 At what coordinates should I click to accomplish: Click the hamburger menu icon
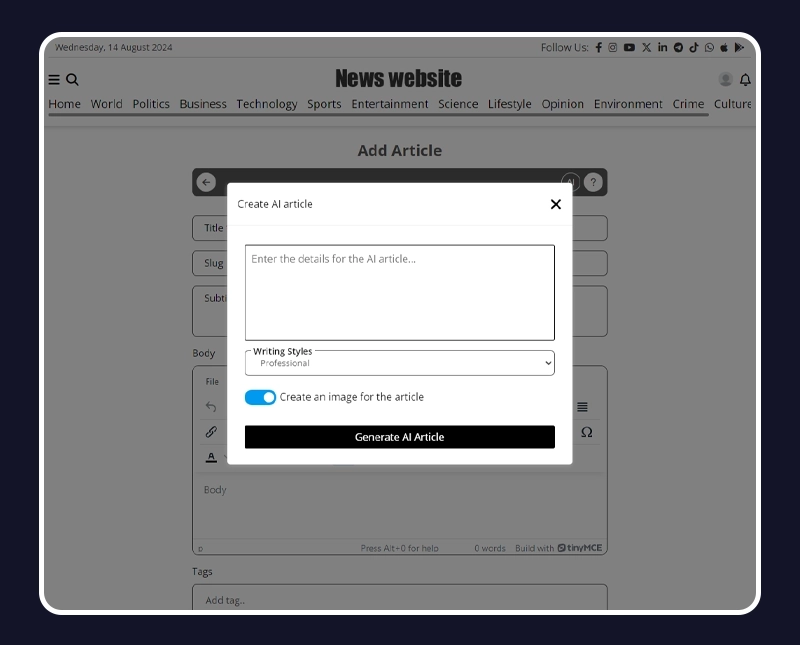coord(53,78)
